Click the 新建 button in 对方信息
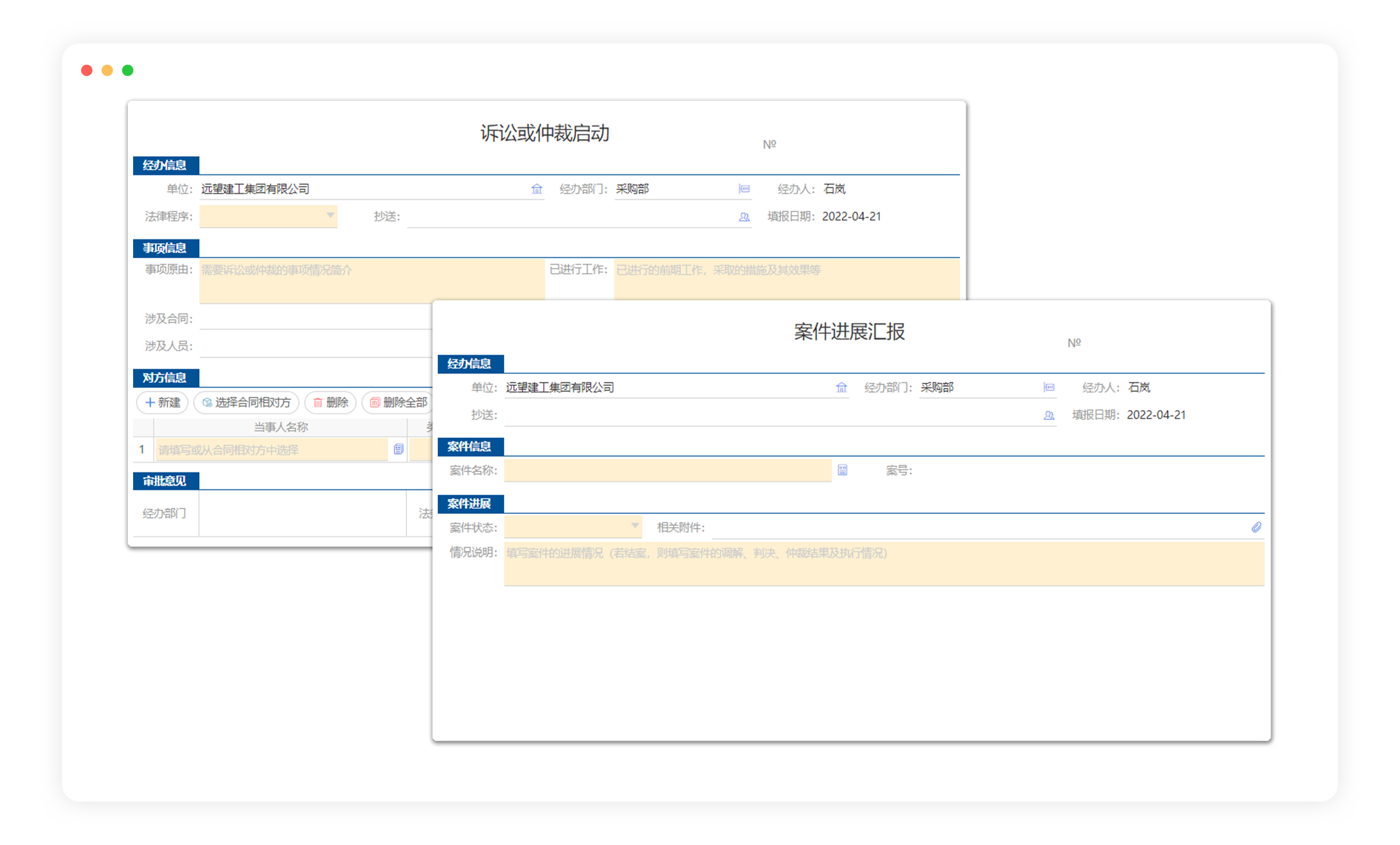 tap(163, 403)
